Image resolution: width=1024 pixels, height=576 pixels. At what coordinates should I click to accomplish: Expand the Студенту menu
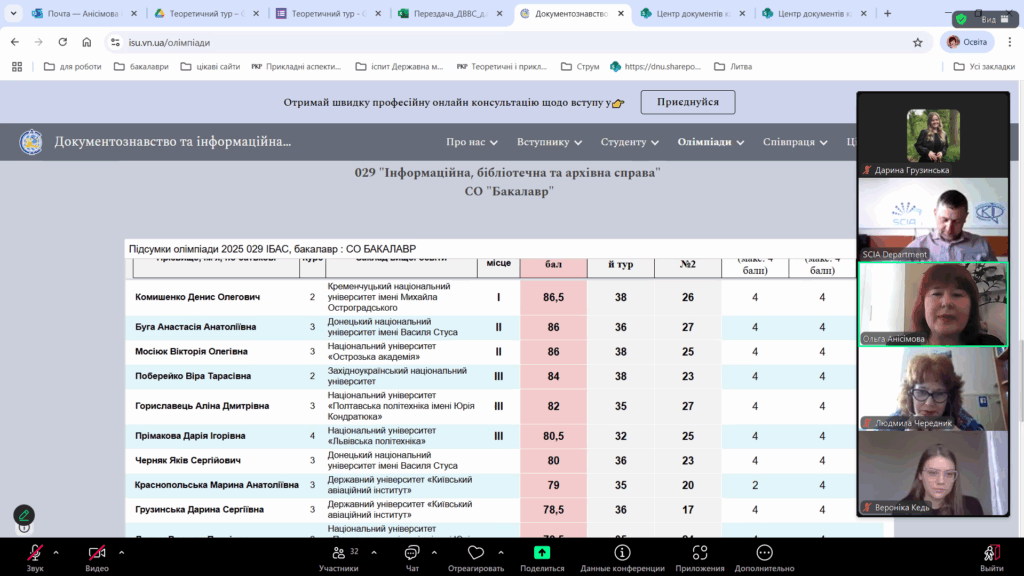630,142
